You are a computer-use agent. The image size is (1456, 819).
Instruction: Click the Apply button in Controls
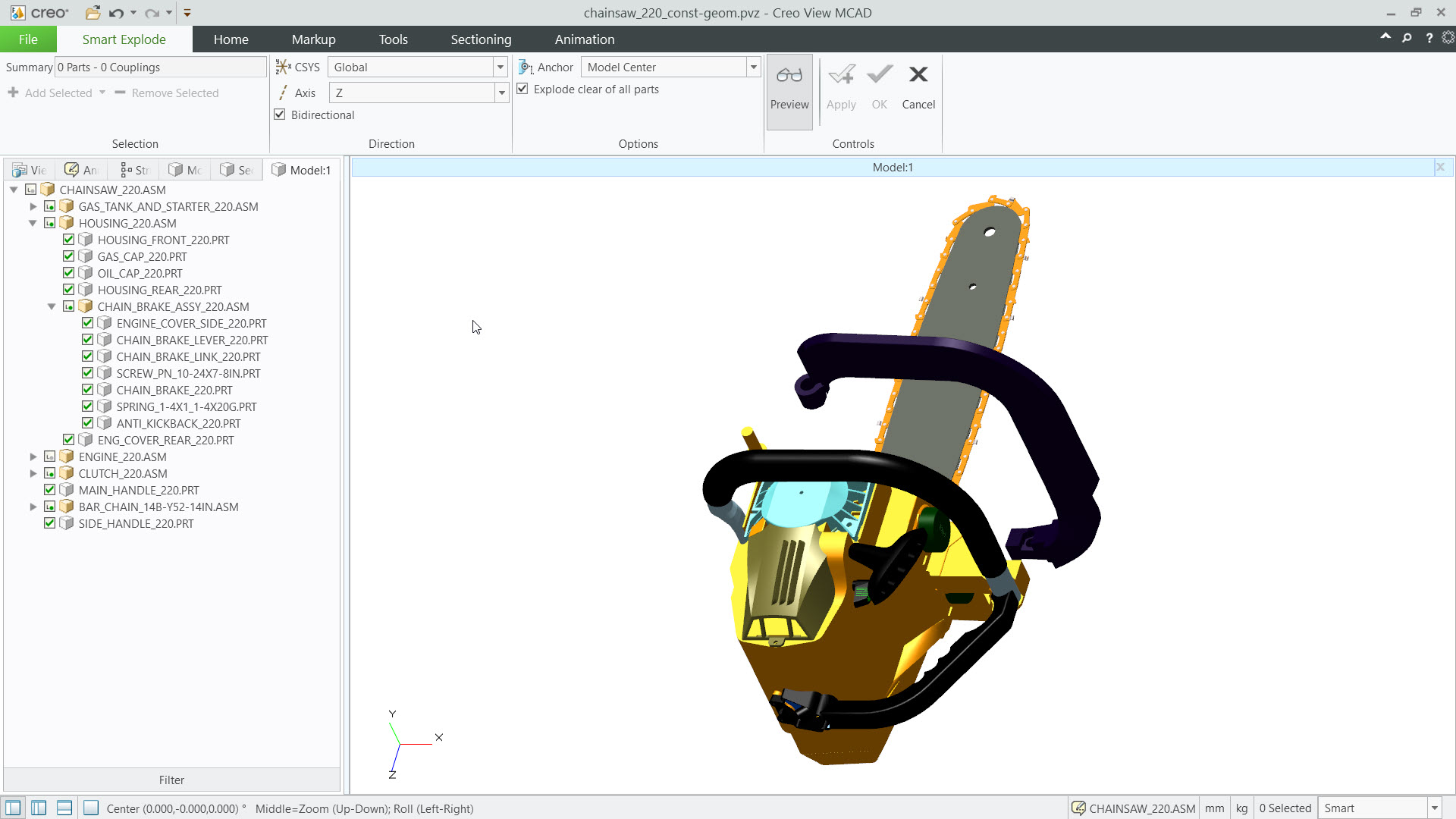click(841, 88)
